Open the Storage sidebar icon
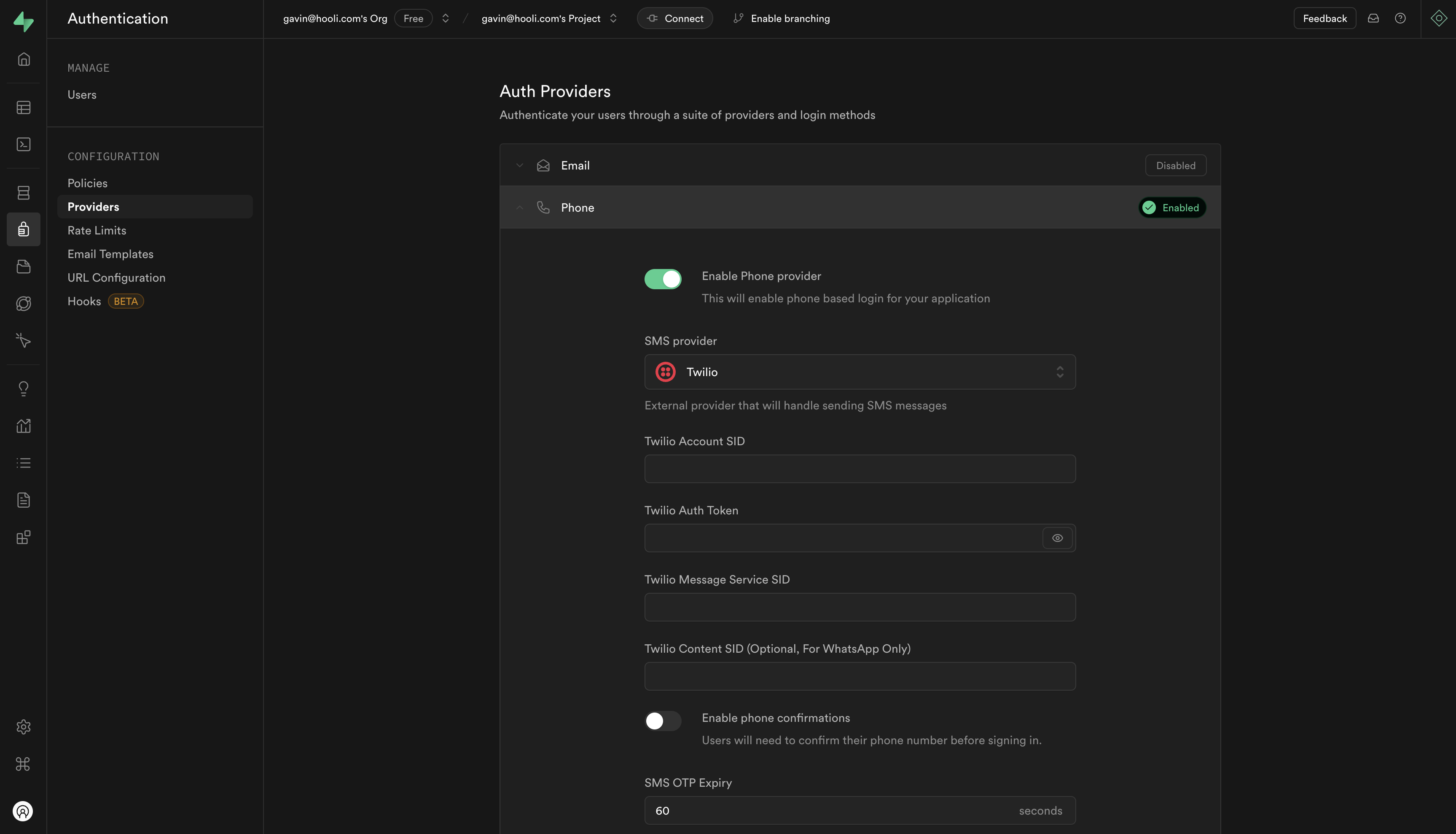Viewport: 1456px width, 834px height. click(x=24, y=266)
